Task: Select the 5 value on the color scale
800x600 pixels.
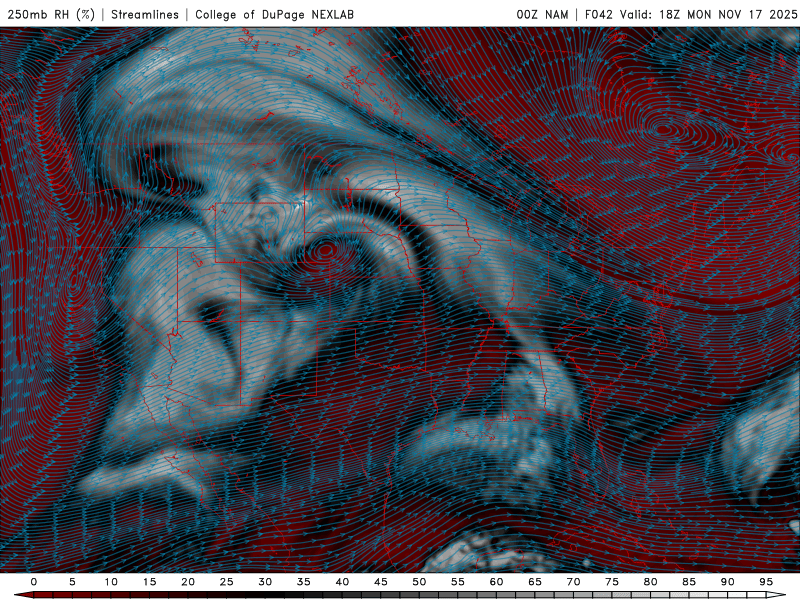Action: 72,582
